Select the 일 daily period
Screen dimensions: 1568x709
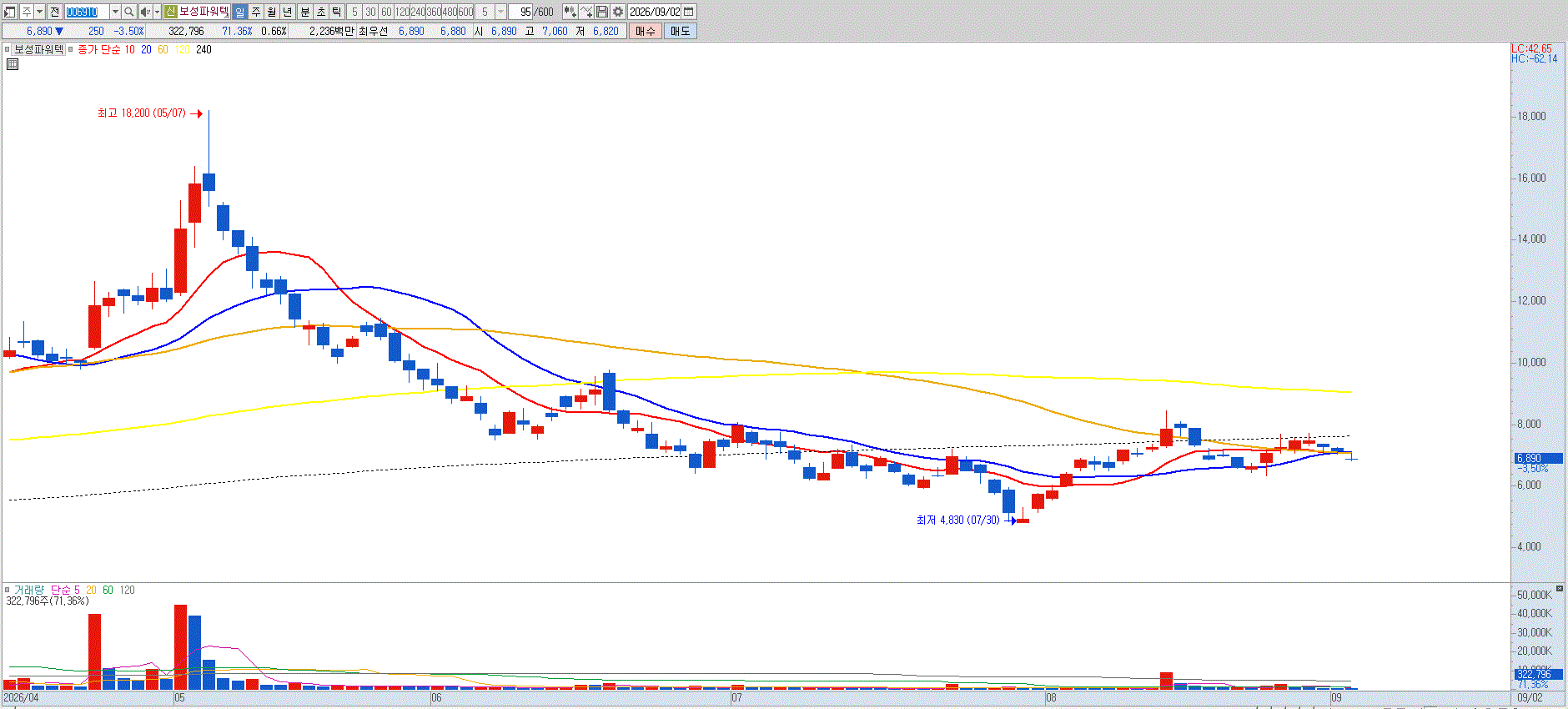tap(240, 12)
